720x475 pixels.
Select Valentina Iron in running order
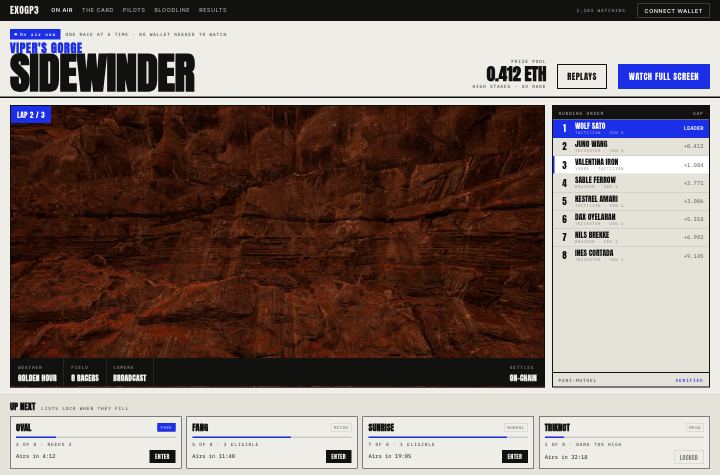pyautogui.click(x=631, y=164)
